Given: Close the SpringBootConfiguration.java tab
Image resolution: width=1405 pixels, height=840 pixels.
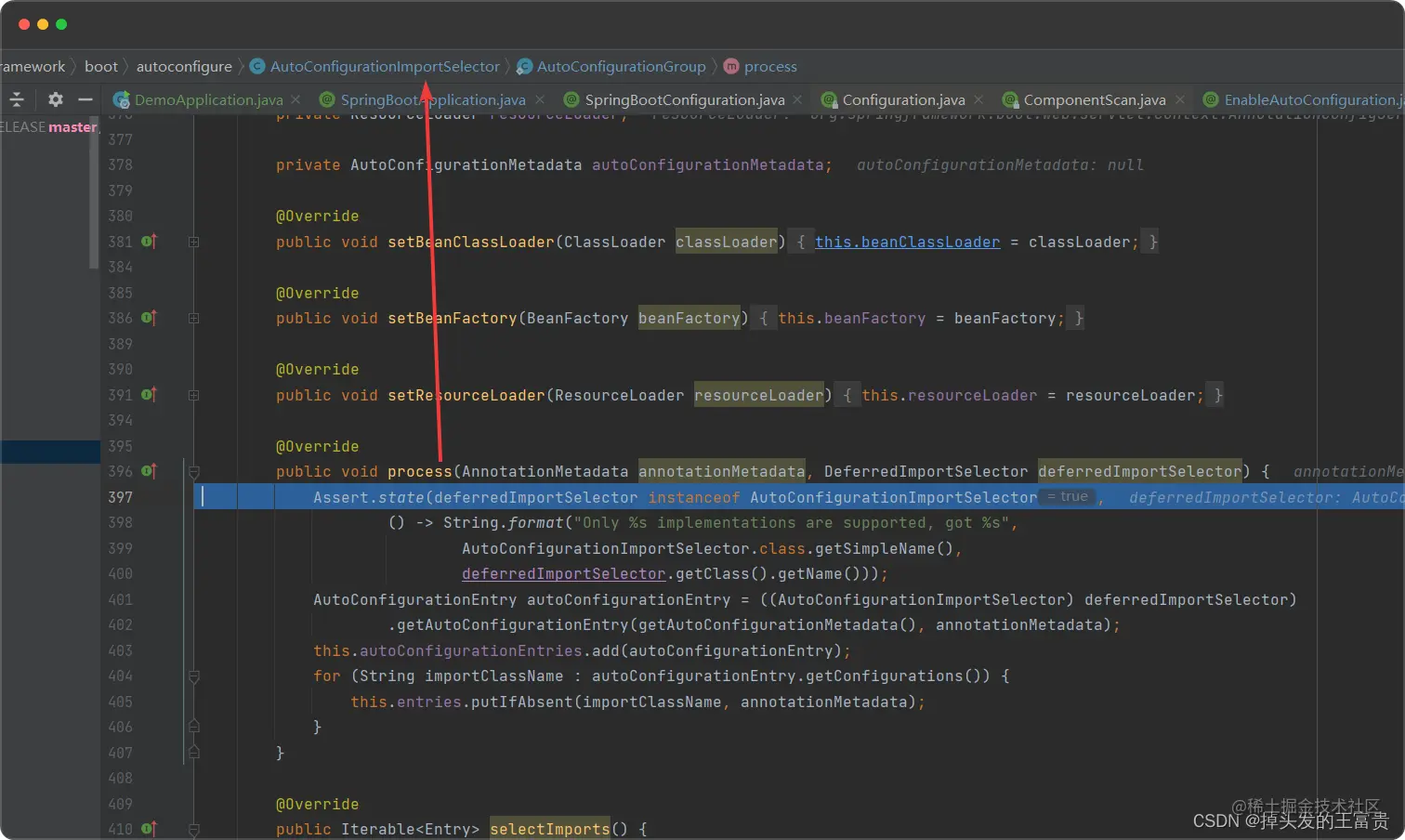Looking at the screenshot, I should [797, 99].
